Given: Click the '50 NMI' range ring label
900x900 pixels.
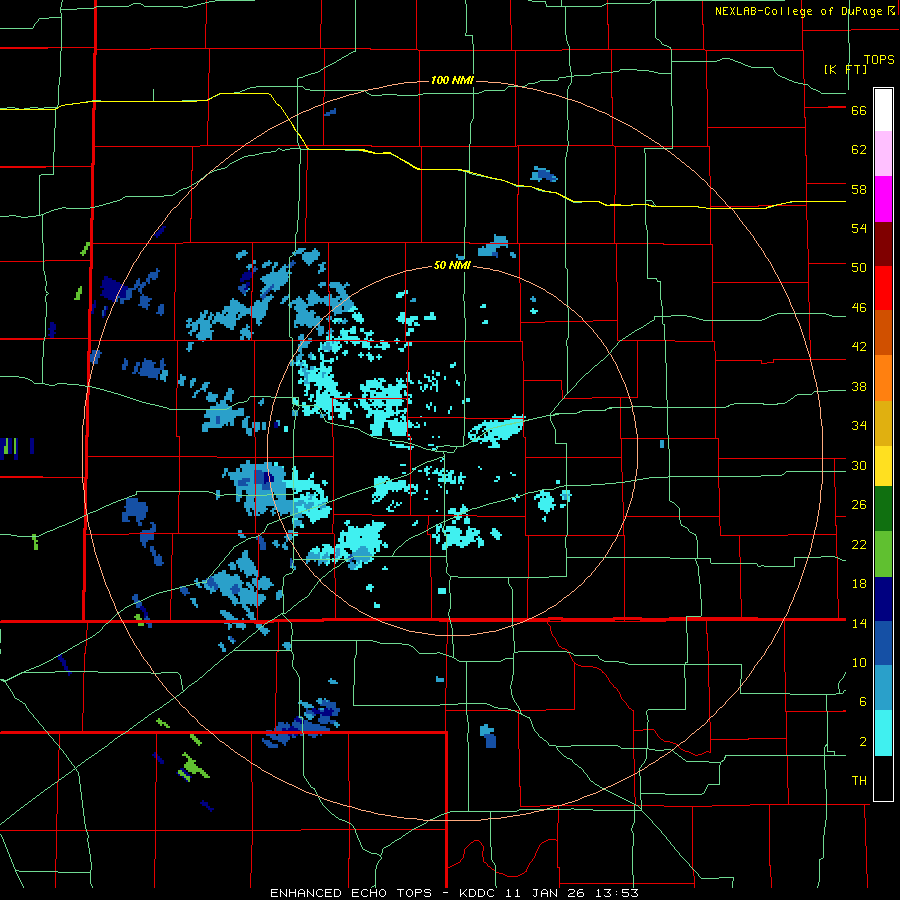Looking at the screenshot, I should point(452,265).
